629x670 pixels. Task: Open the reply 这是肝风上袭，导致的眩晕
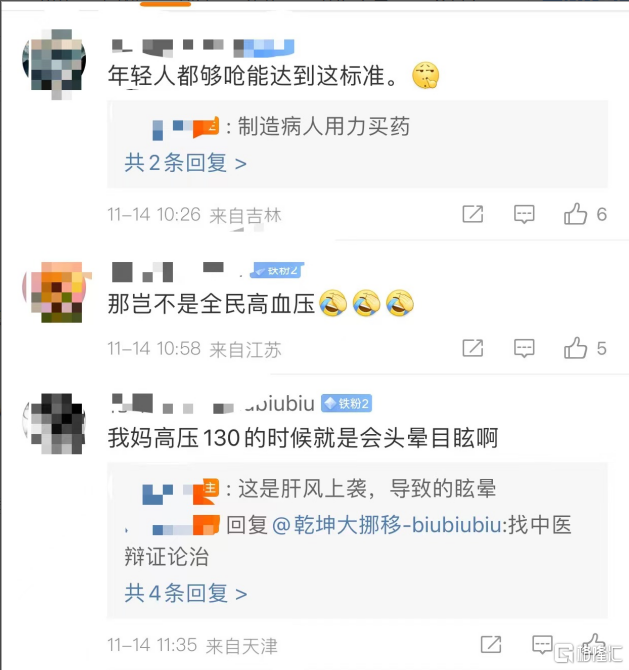367,488
